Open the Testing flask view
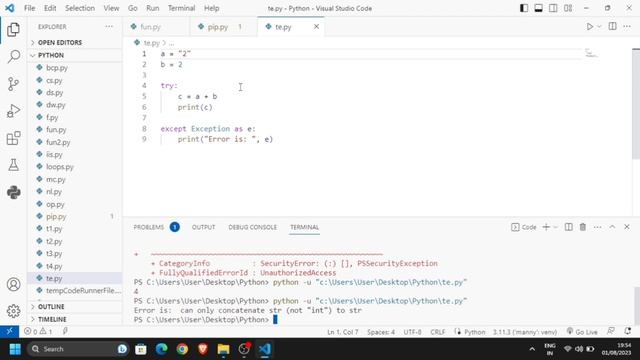640x360 pixels. coord(13,165)
